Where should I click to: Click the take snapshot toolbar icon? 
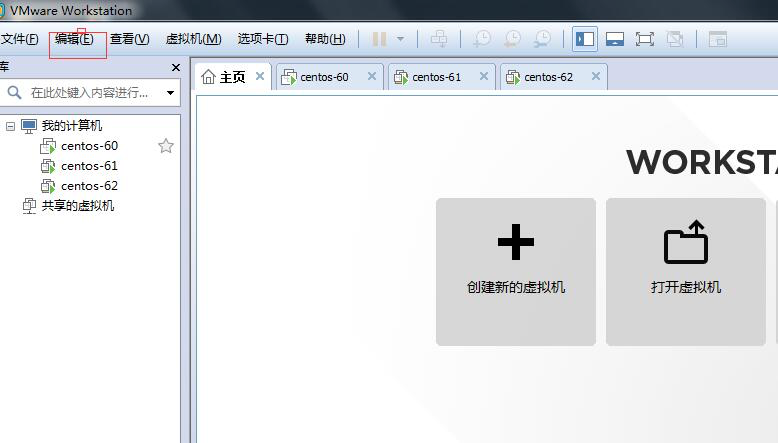[482, 39]
